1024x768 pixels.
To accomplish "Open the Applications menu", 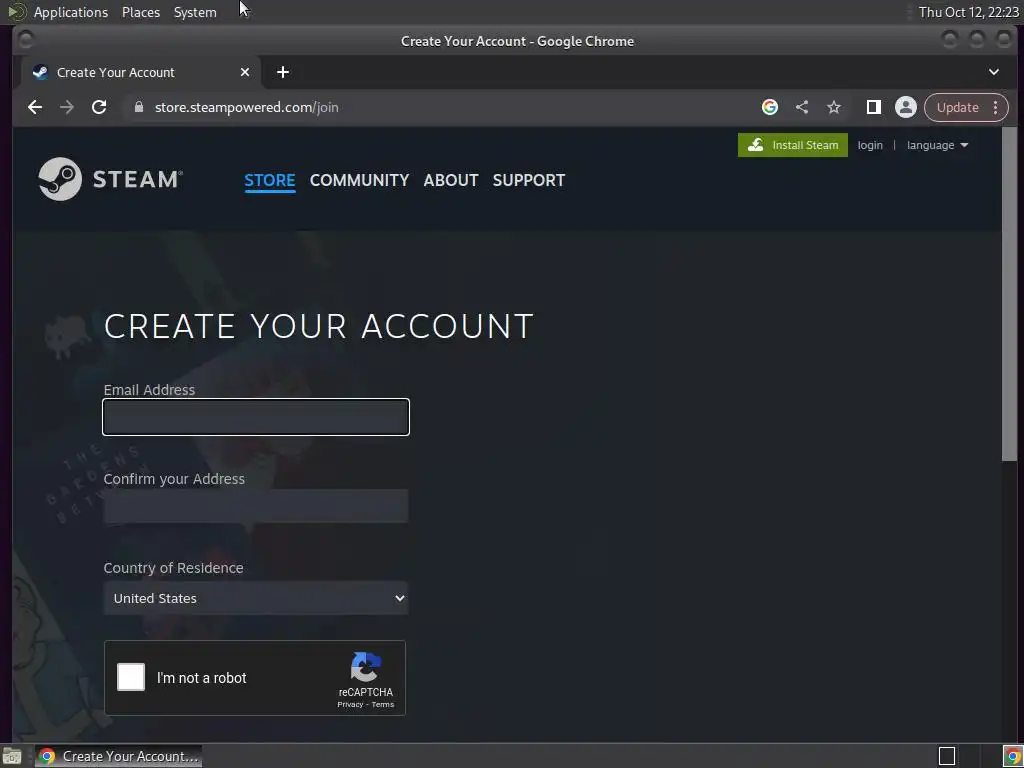I will (x=71, y=12).
